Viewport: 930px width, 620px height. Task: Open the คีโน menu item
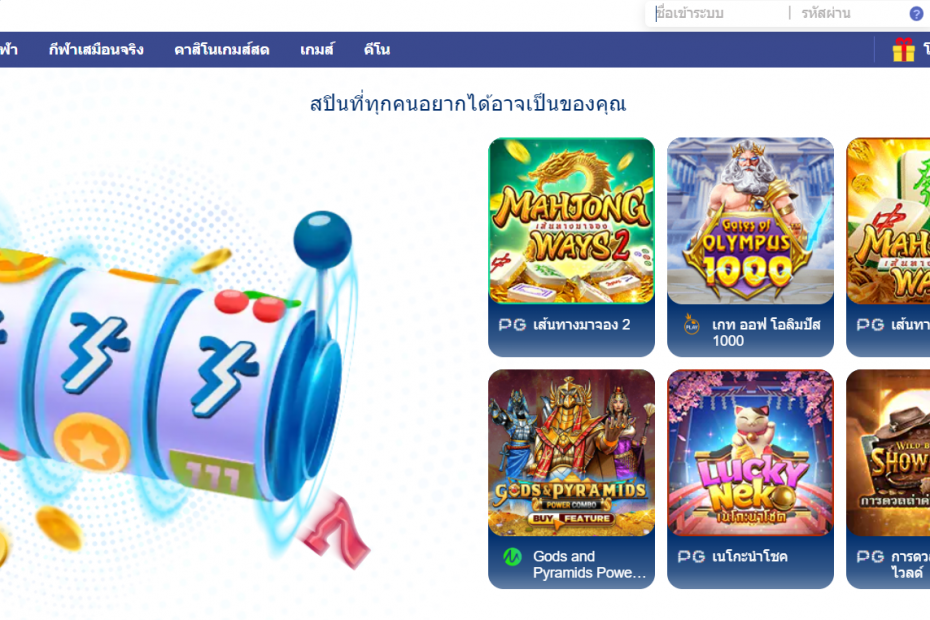[377, 50]
